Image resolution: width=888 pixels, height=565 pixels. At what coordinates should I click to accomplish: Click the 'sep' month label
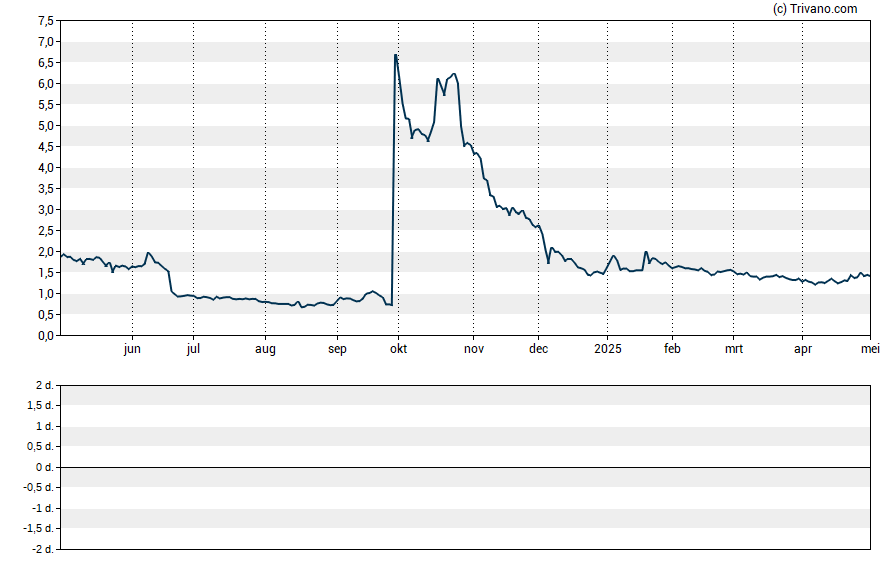[x=337, y=349]
